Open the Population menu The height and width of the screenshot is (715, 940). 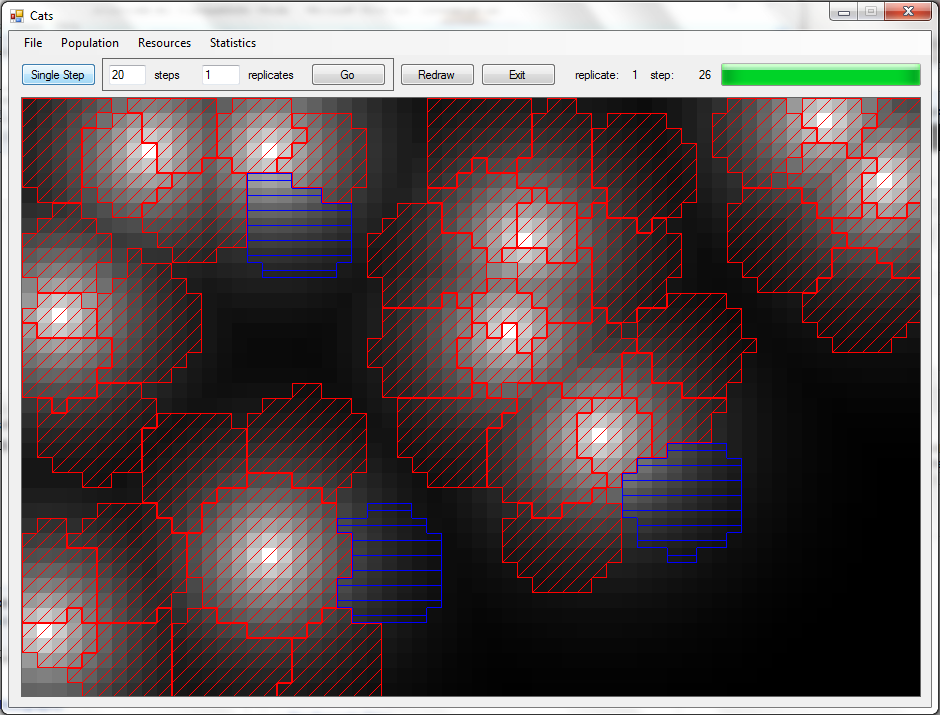coord(90,43)
